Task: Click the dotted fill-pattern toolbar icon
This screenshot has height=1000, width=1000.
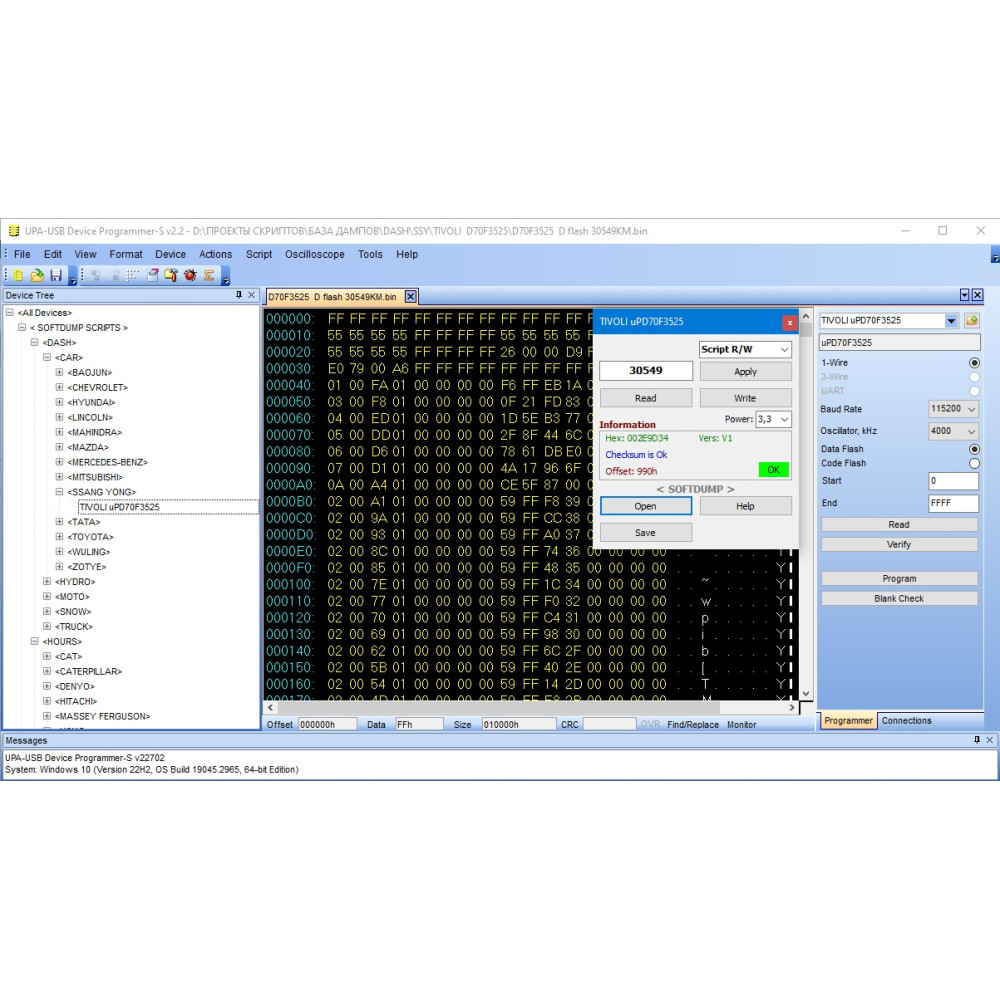Action: [x=133, y=276]
